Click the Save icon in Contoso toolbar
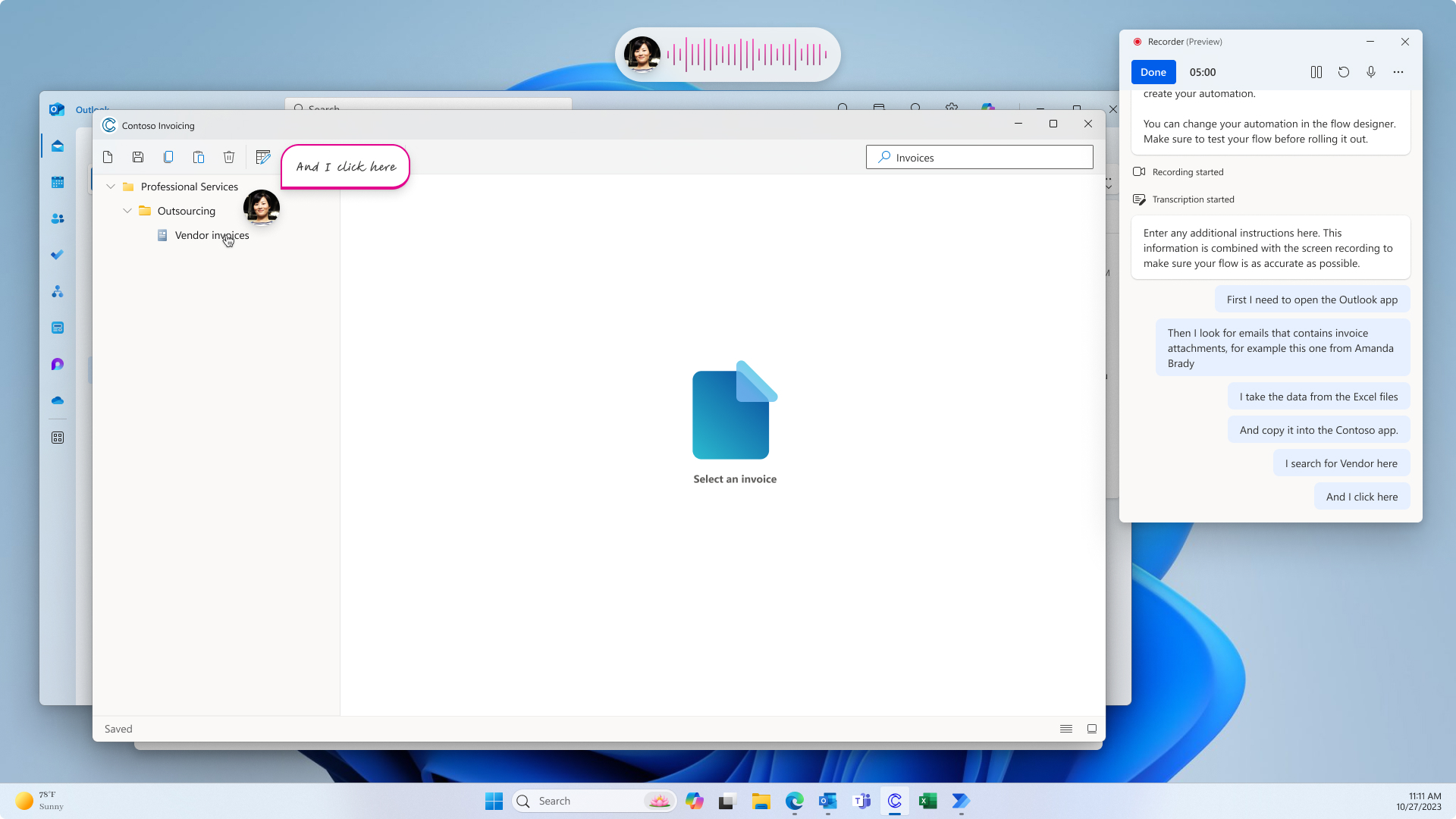This screenshot has width=1456, height=819. coord(138,157)
